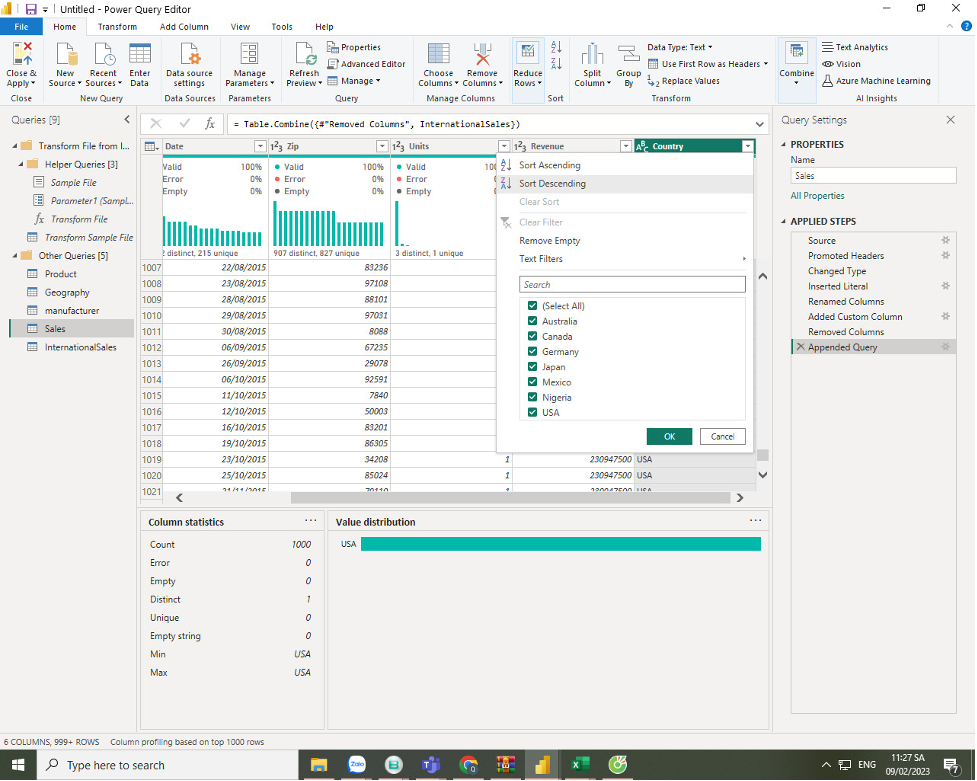The width and height of the screenshot is (977, 781).
Task: Choose Sort Descending from the filter menu
Action: click(552, 184)
